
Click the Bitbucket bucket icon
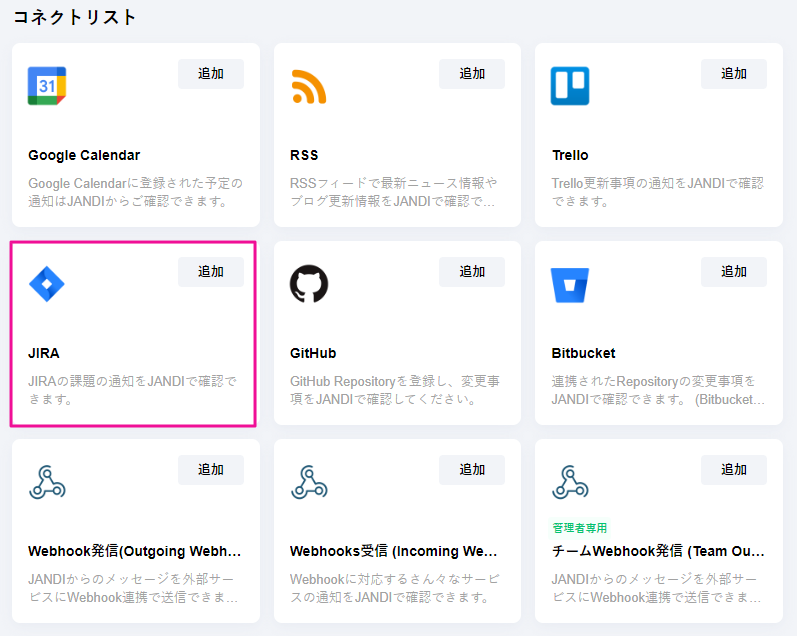coord(570,285)
